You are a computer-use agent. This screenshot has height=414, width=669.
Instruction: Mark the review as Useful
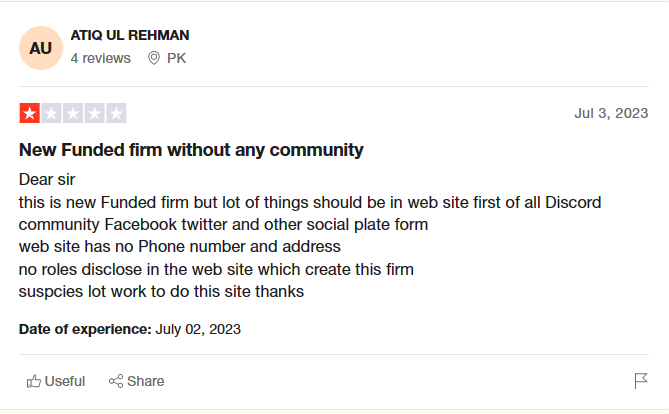[x=56, y=381]
